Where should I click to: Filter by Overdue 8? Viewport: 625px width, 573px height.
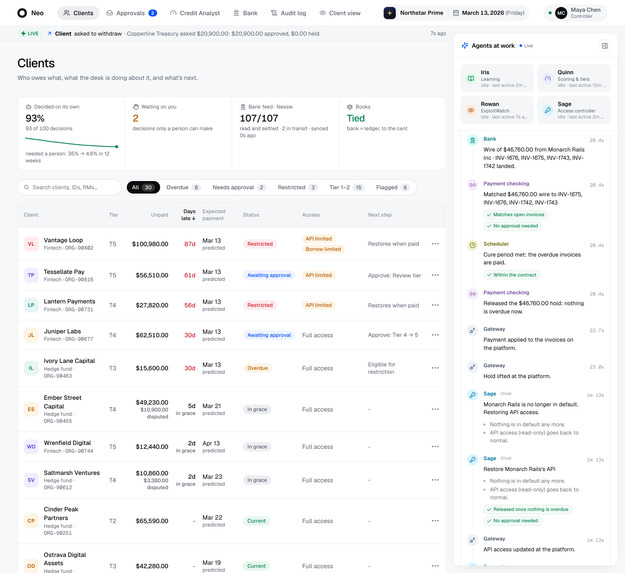(x=183, y=187)
